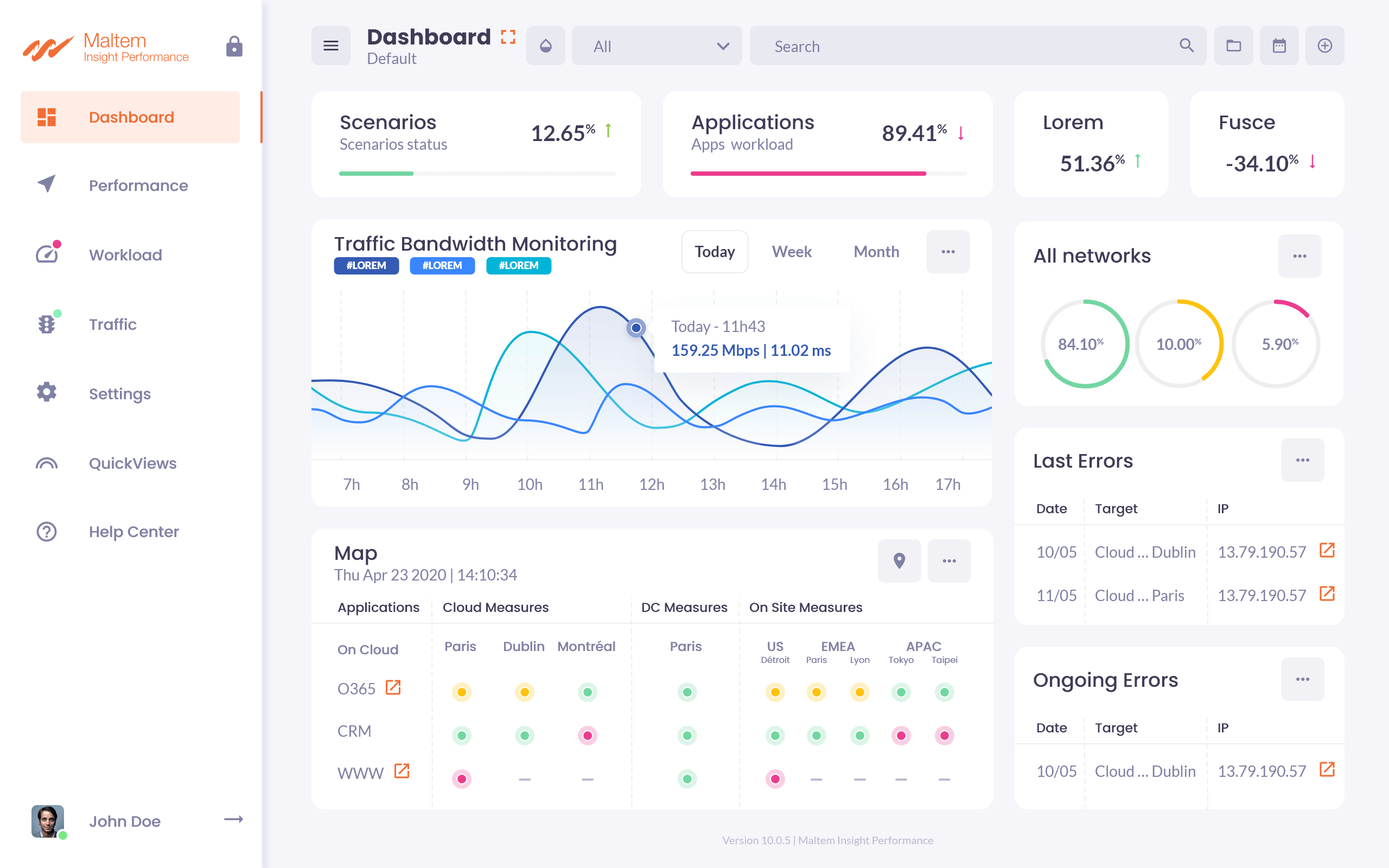This screenshot has height=868, width=1389.
Task: Click the fullscreen icon next to Dashboard
Action: coord(507,37)
